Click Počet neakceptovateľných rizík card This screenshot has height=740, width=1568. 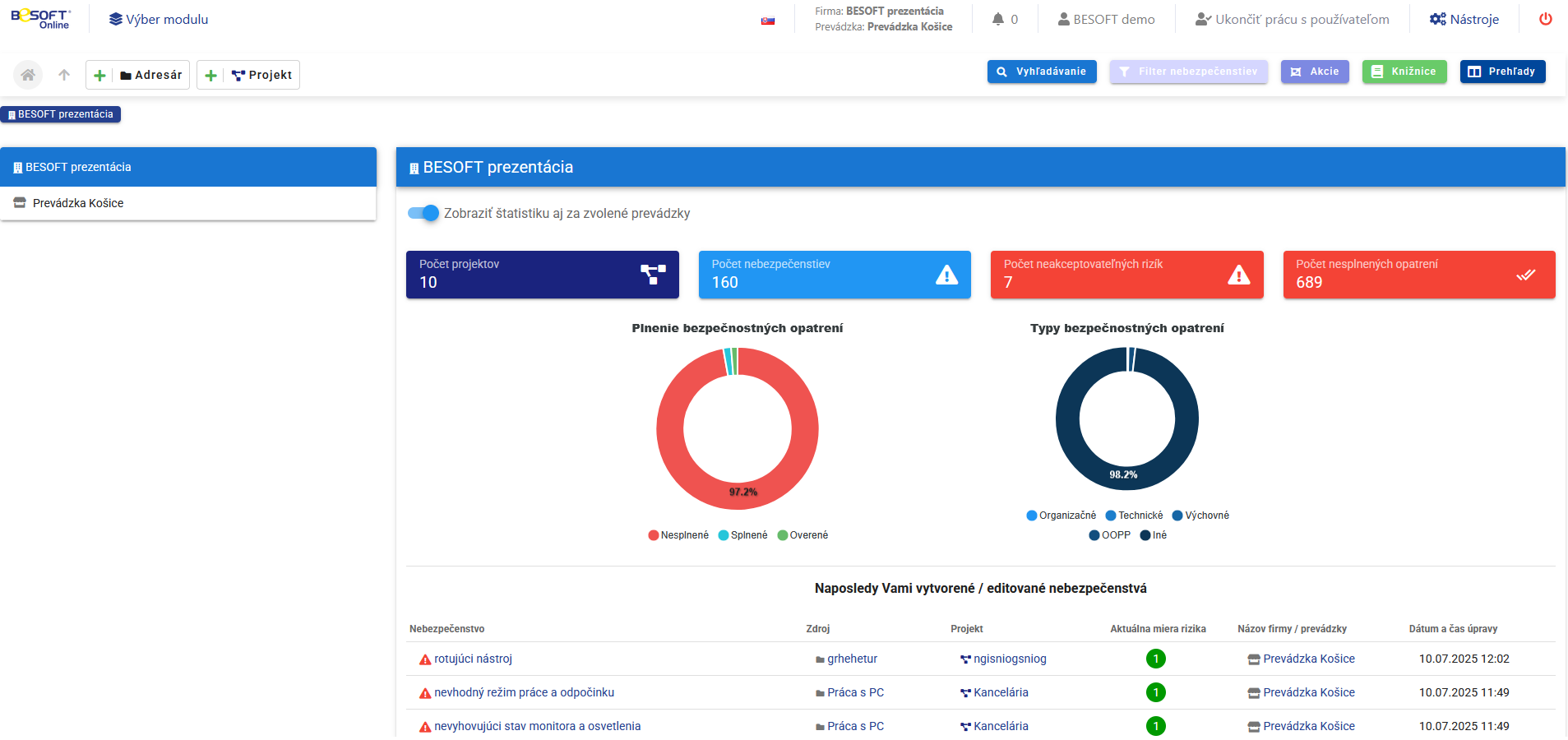pos(1126,275)
